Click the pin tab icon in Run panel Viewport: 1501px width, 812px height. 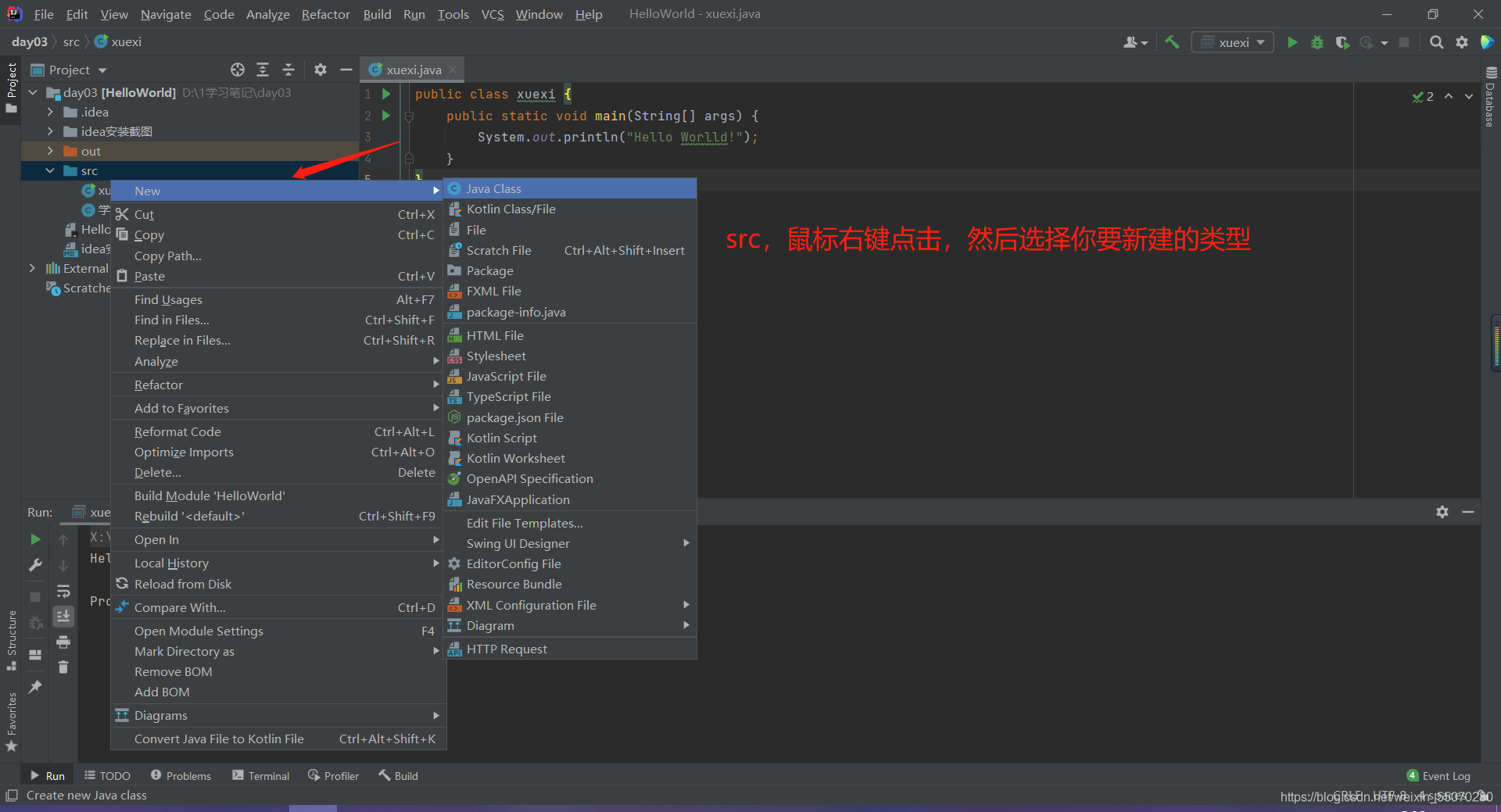click(x=35, y=687)
